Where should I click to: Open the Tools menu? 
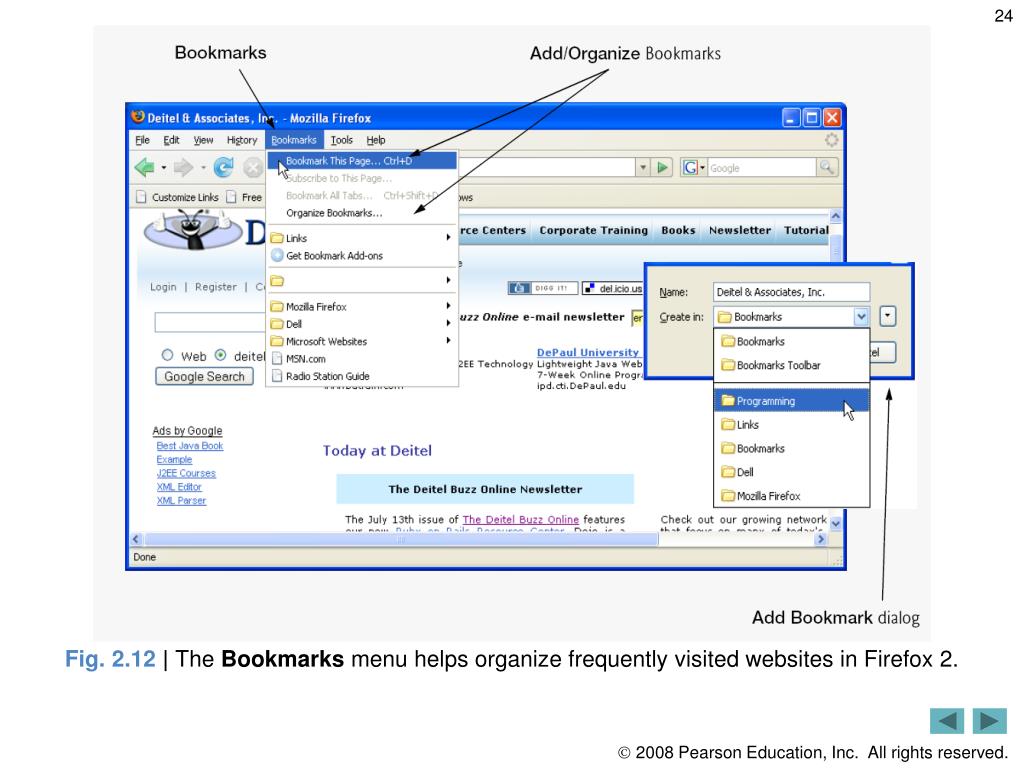point(342,140)
